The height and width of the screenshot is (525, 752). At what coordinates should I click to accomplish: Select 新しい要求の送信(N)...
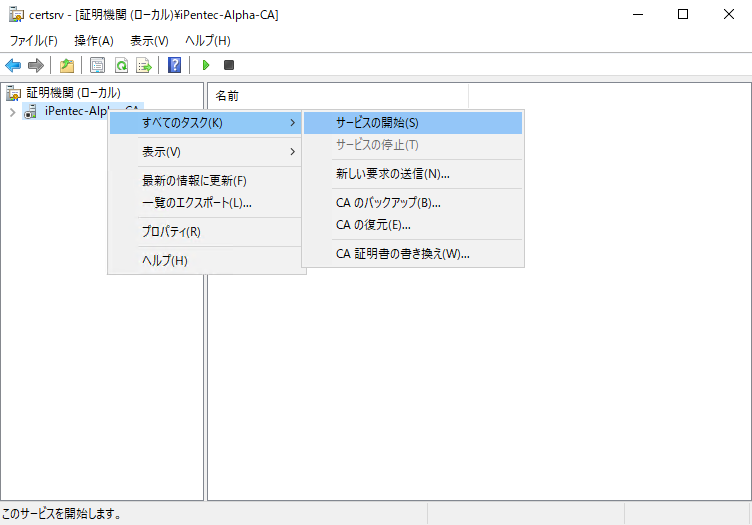(x=413, y=174)
